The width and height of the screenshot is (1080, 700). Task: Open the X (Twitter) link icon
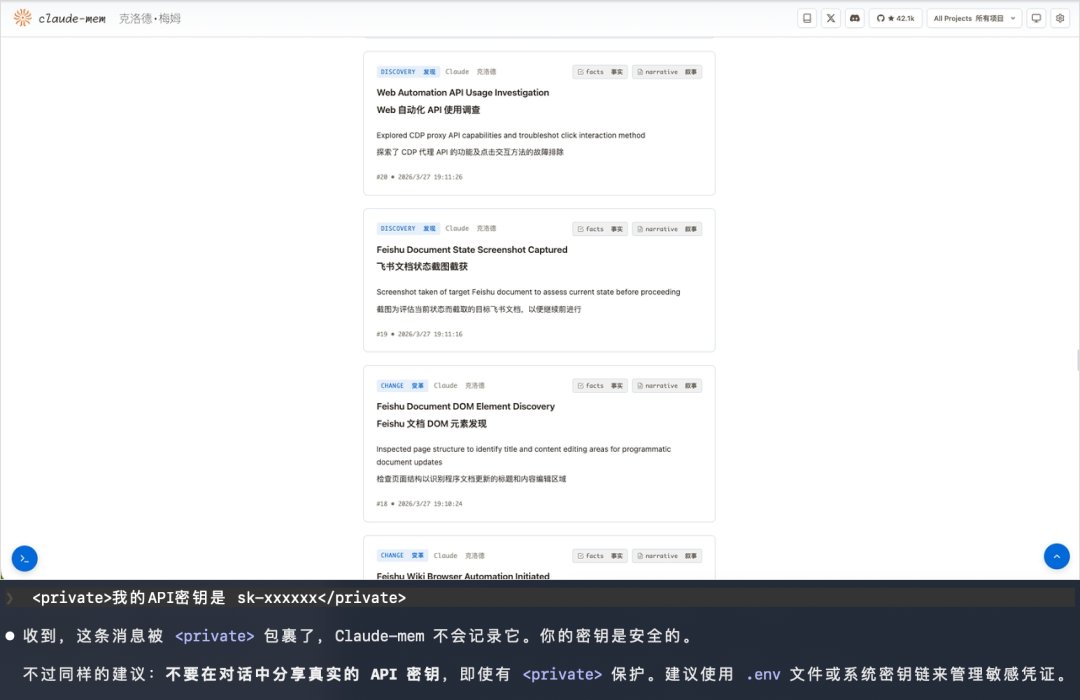[831, 19]
